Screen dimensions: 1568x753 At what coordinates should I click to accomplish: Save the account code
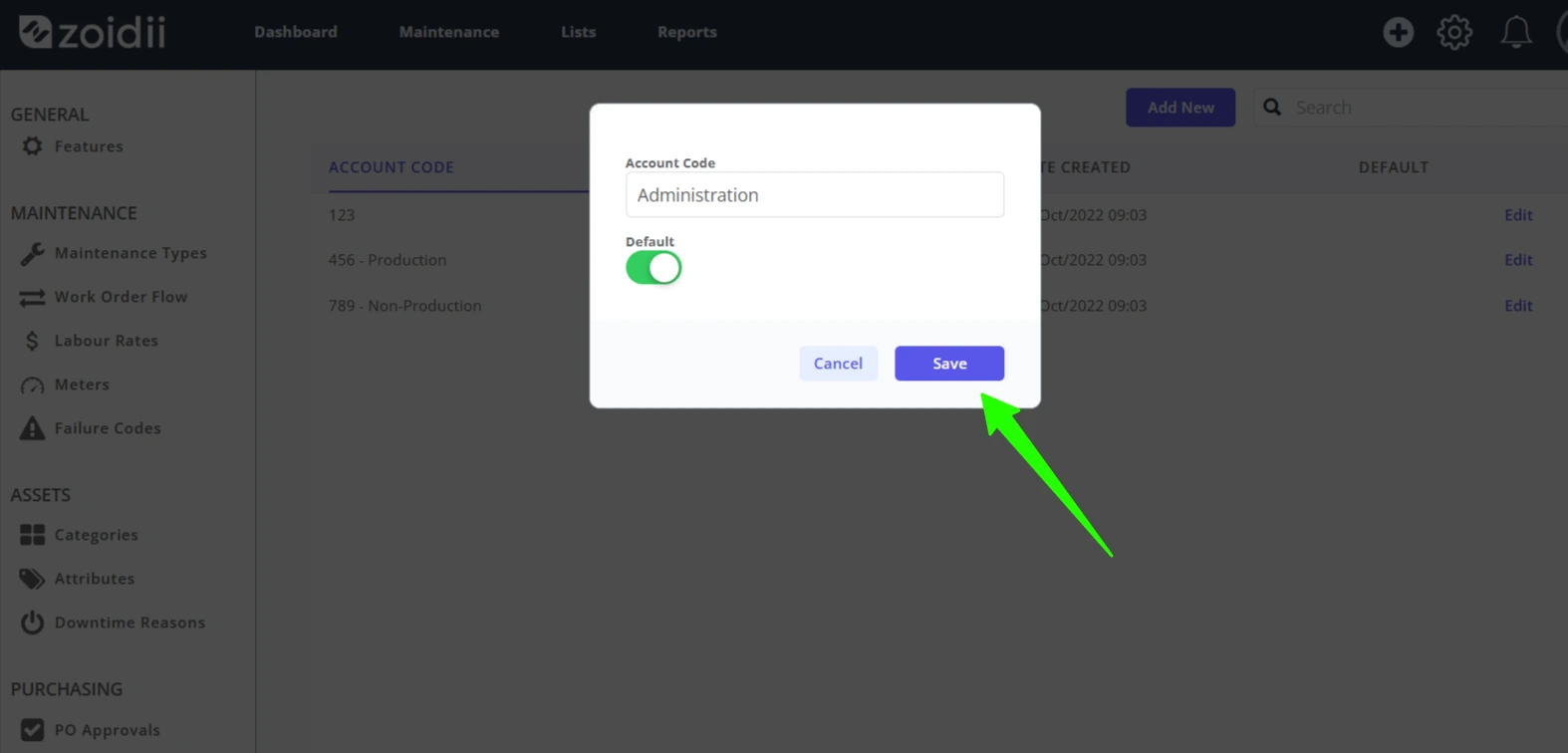[949, 364]
